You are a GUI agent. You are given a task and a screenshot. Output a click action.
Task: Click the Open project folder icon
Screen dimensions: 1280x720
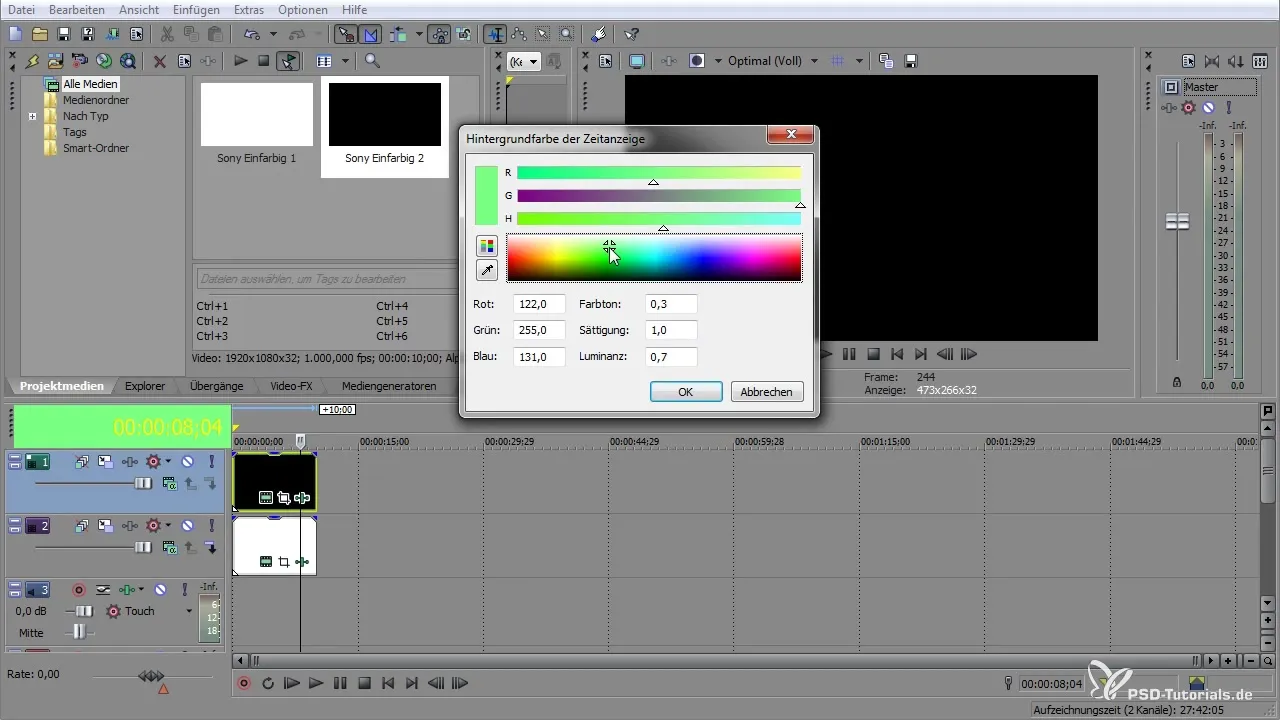tap(40, 33)
